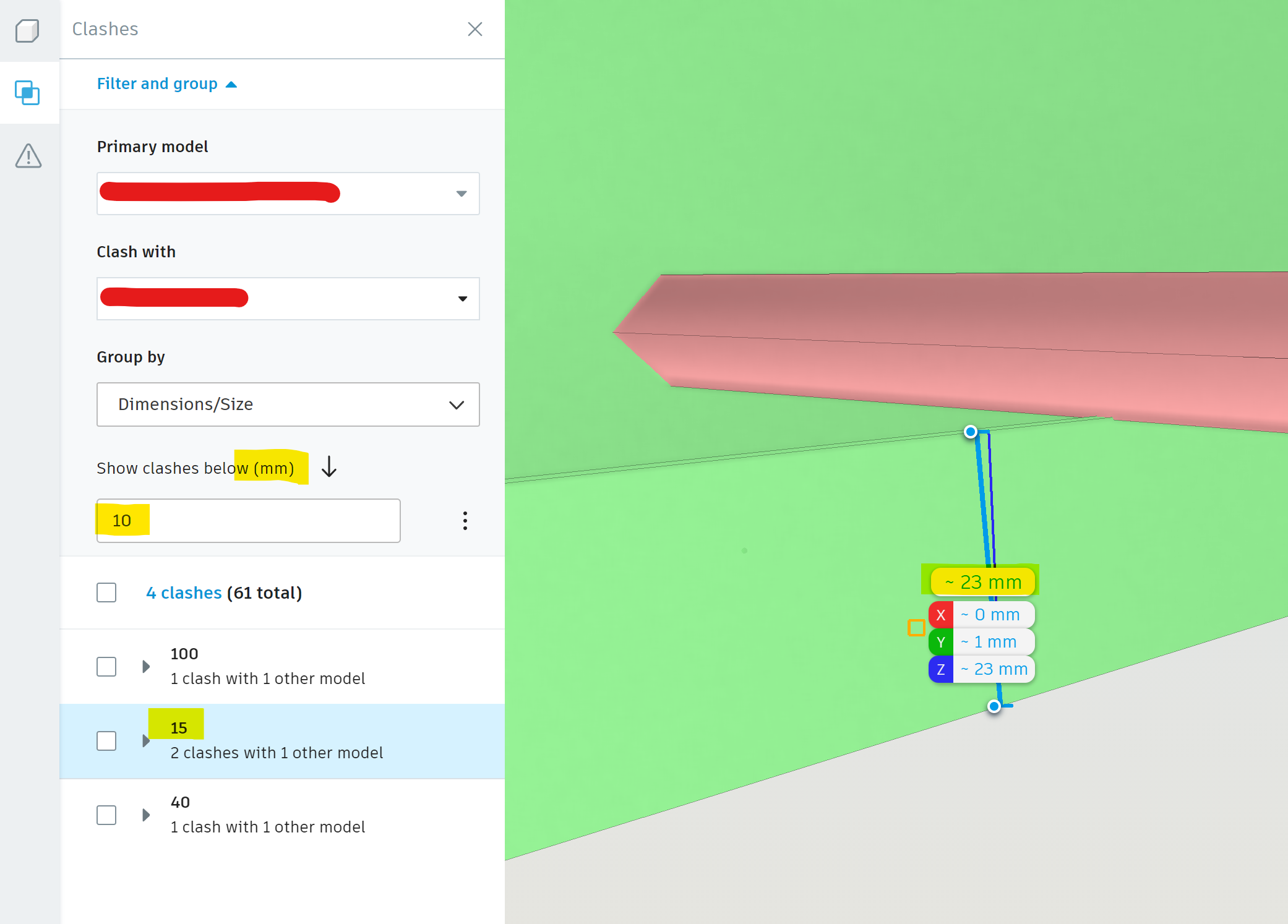
Task: Click the Show clashes below input showing 10
Action: point(247,520)
